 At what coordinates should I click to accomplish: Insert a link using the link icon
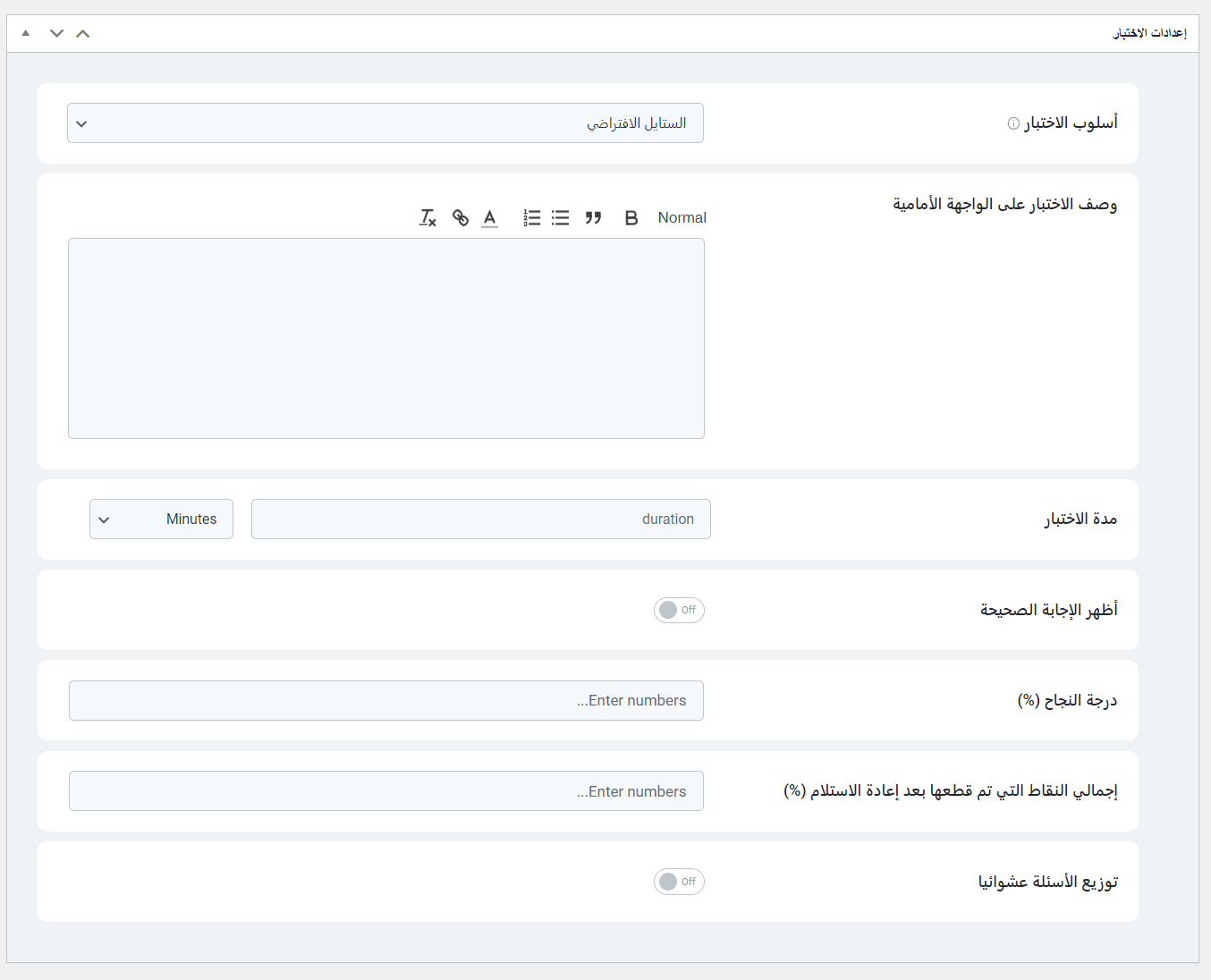[461, 217]
